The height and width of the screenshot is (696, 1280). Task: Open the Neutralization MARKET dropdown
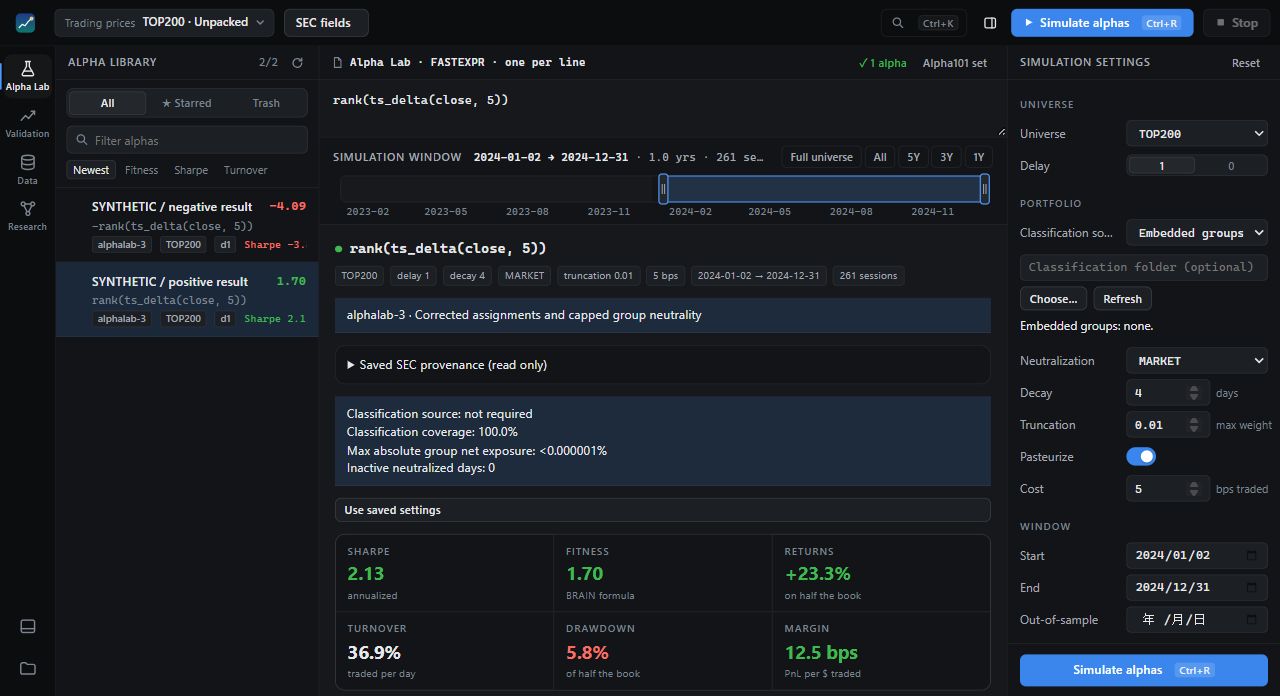[1197, 360]
